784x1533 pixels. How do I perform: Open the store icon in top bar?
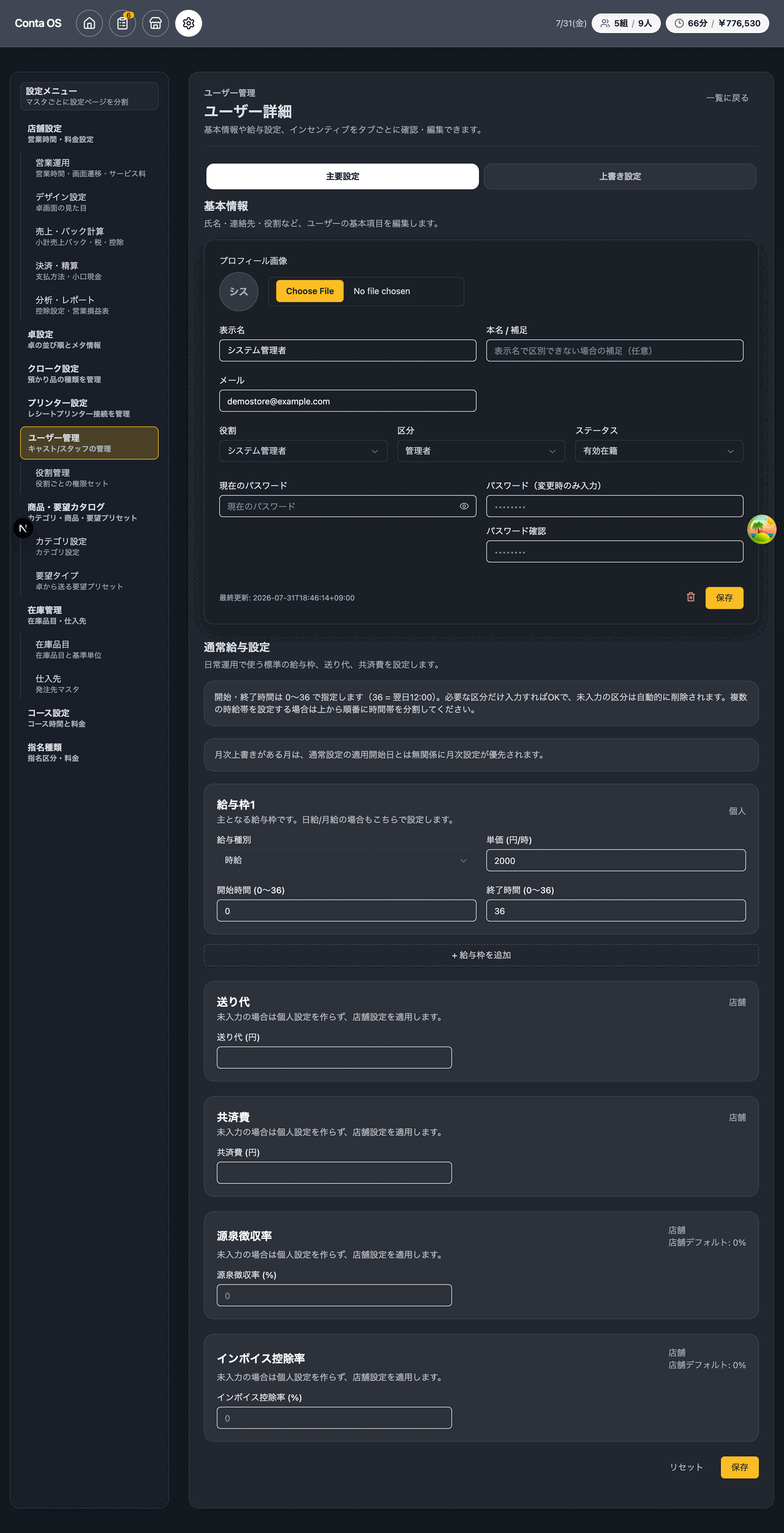tap(156, 23)
